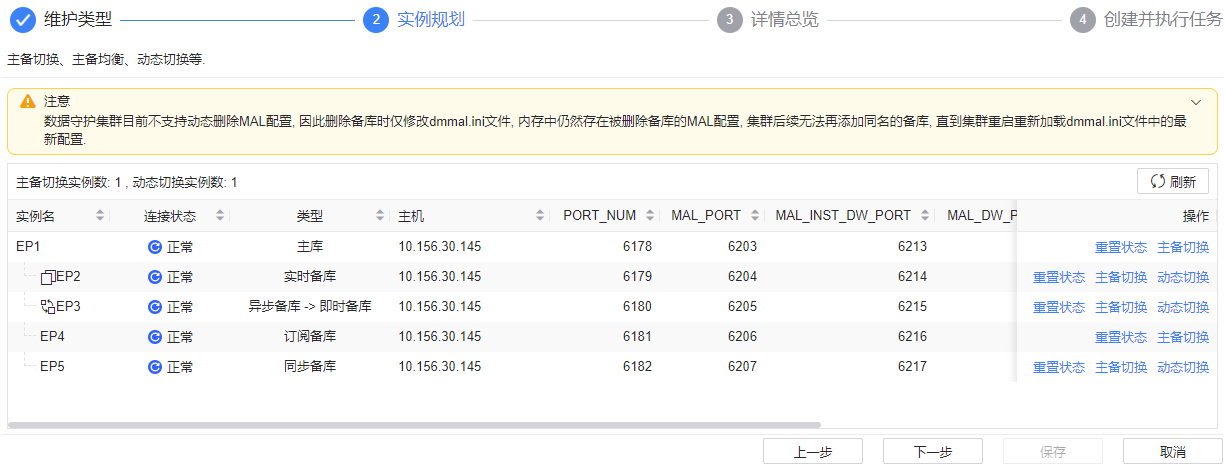Sort by the 类型 column arrows
The width and height of the screenshot is (1225, 466).
380,216
